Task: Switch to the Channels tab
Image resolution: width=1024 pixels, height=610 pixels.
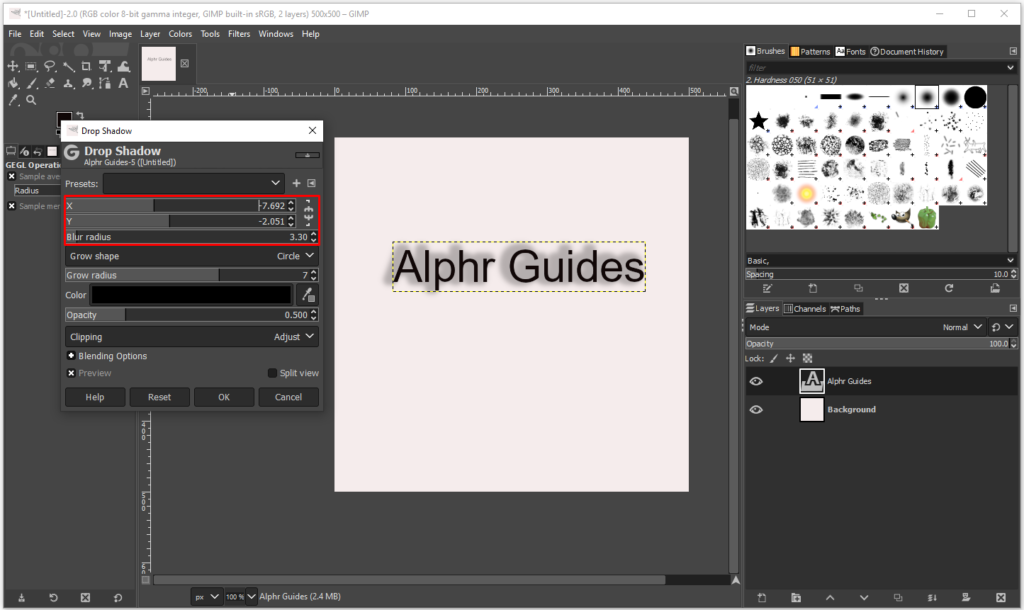Action: (806, 308)
